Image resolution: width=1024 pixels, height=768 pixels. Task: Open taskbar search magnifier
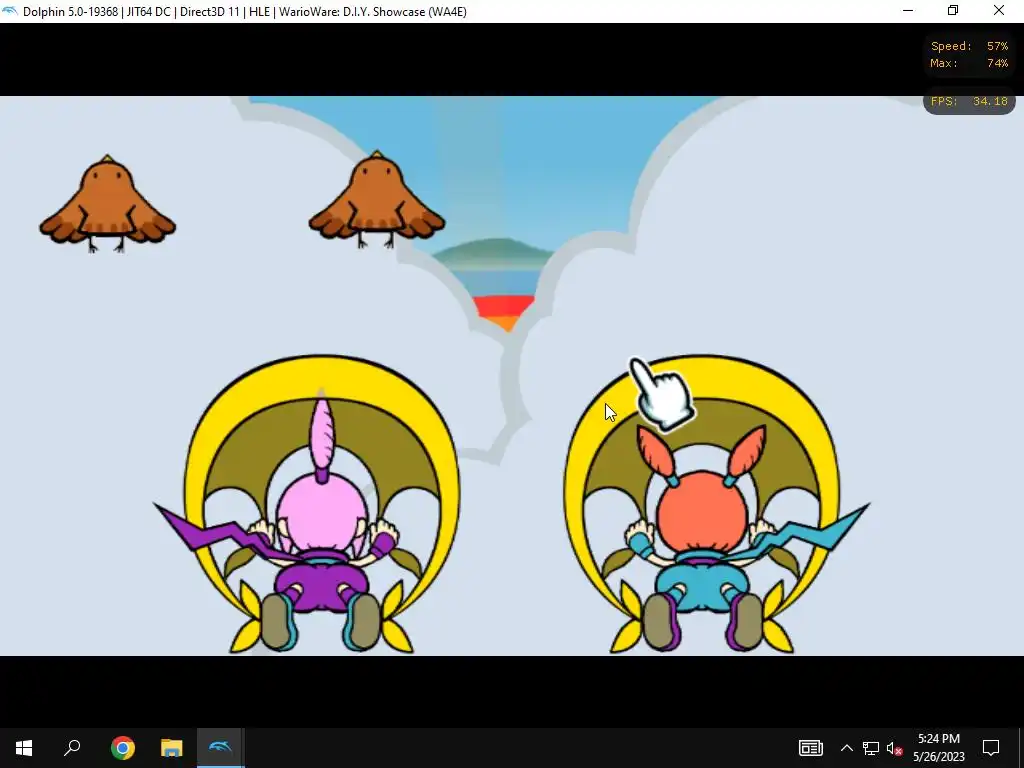72,748
